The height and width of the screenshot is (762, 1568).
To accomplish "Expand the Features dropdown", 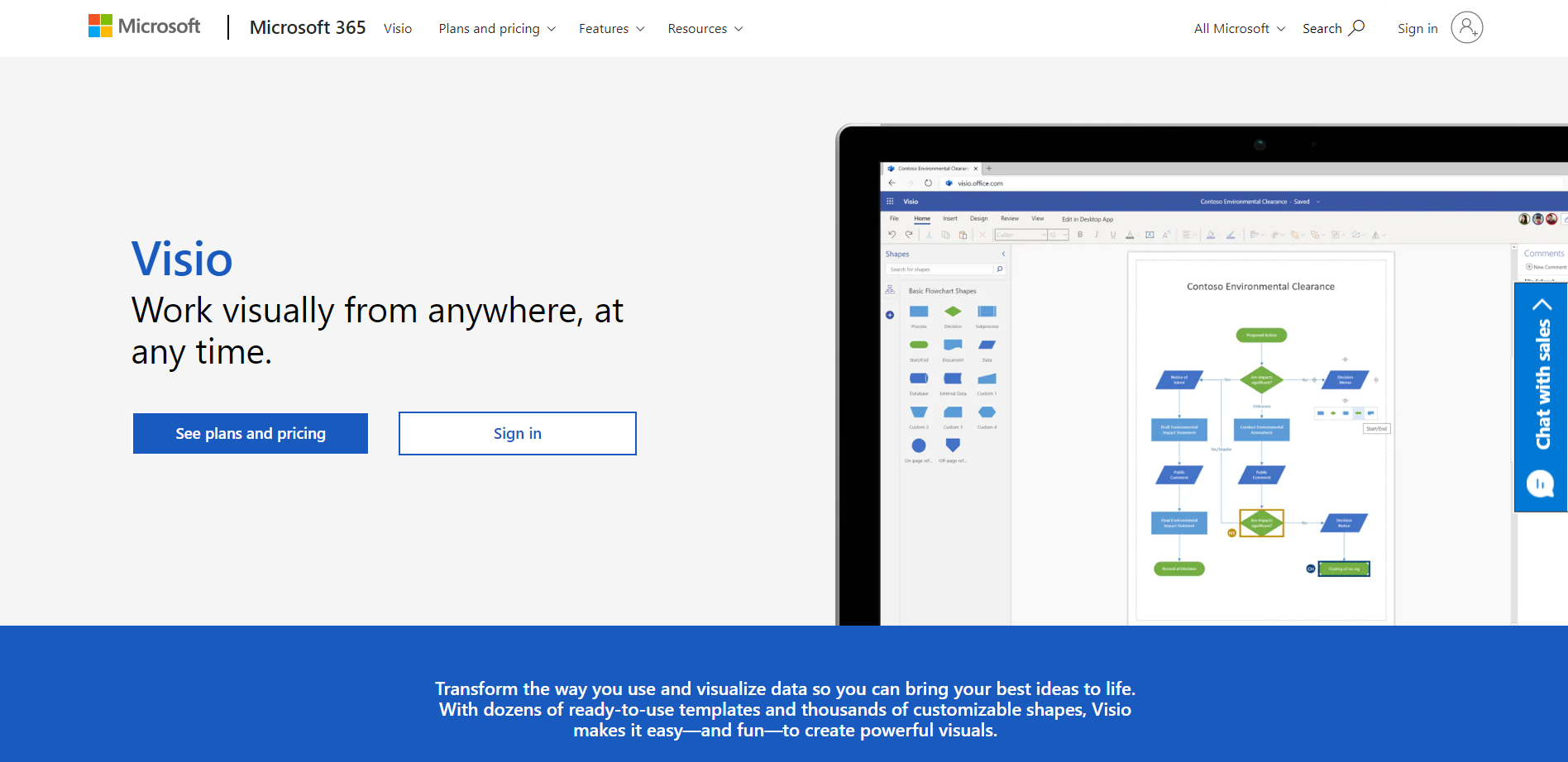I will tap(611, 28).
